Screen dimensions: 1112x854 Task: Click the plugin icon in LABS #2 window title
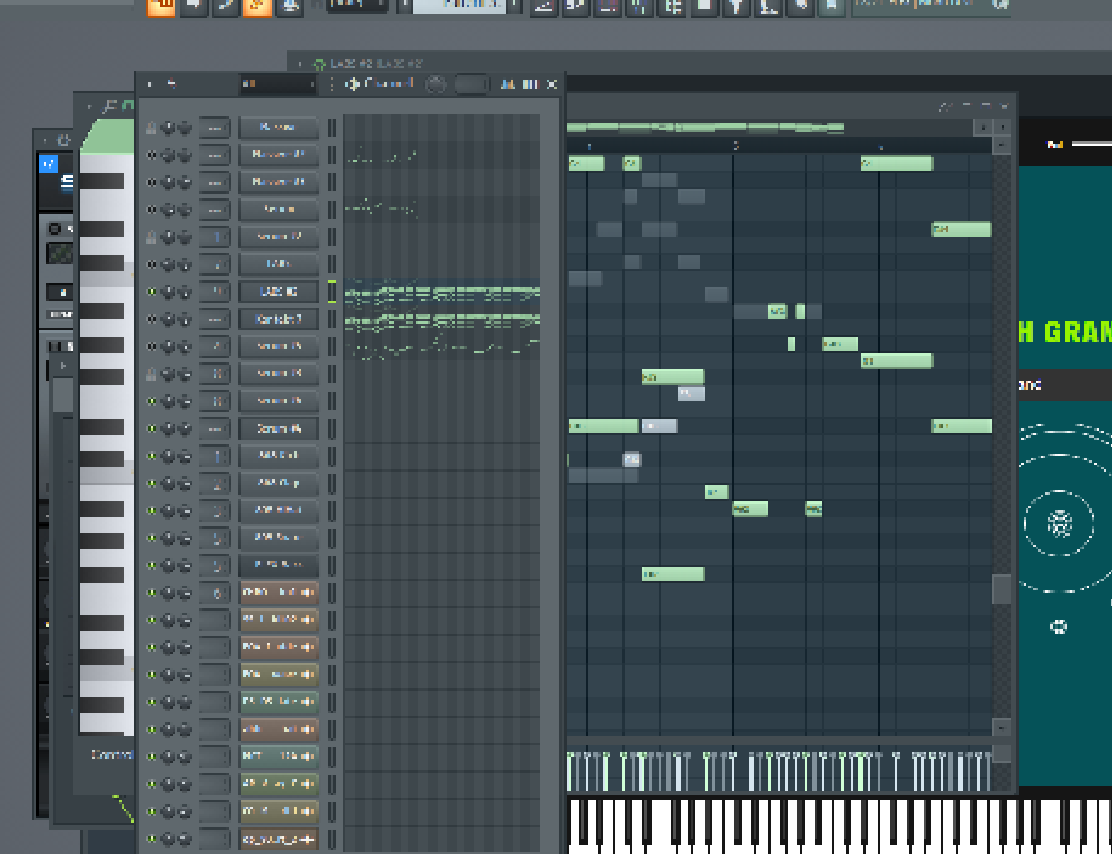pyautogui.click(x=319, y=64)
